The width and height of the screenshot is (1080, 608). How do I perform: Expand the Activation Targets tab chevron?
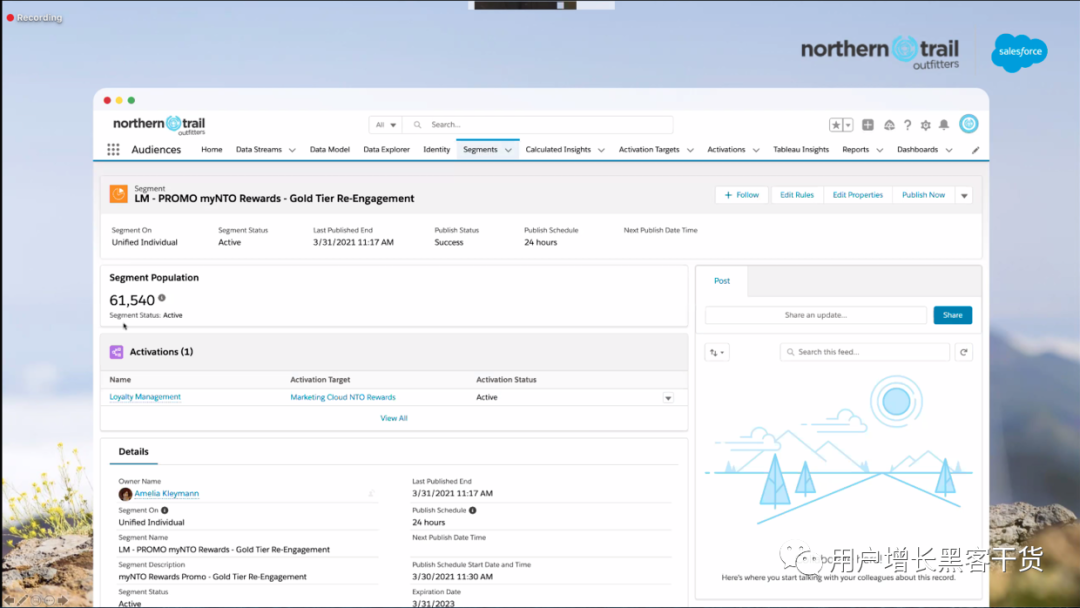click(690, 150)
